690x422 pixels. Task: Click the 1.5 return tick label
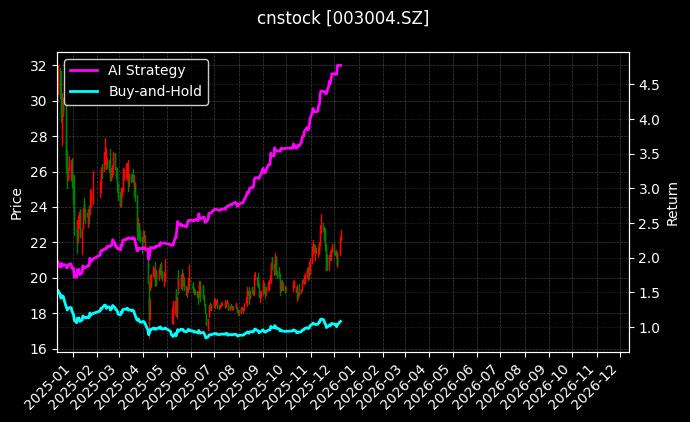650,293
